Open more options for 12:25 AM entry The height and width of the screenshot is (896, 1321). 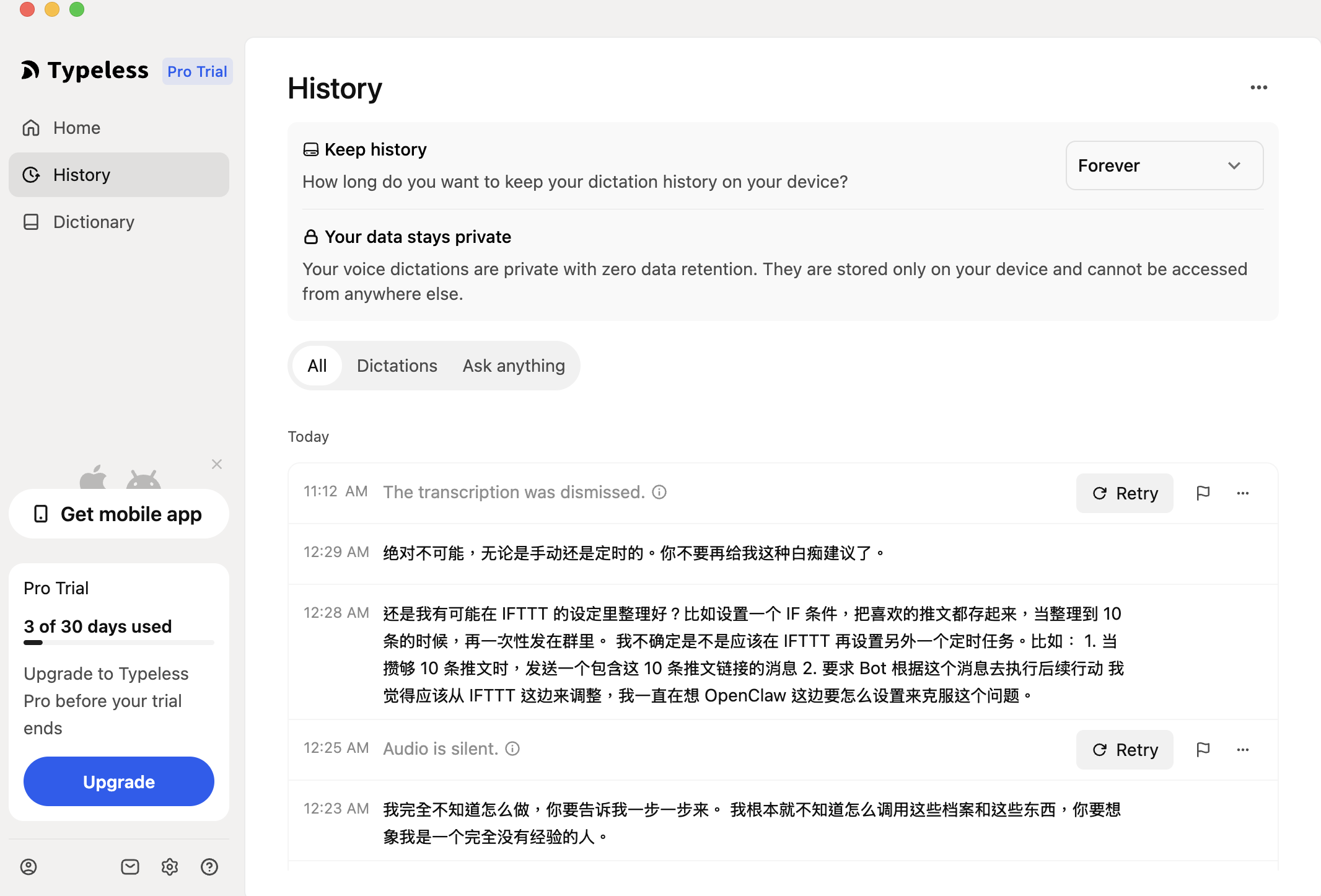[x=1242, y=750]
